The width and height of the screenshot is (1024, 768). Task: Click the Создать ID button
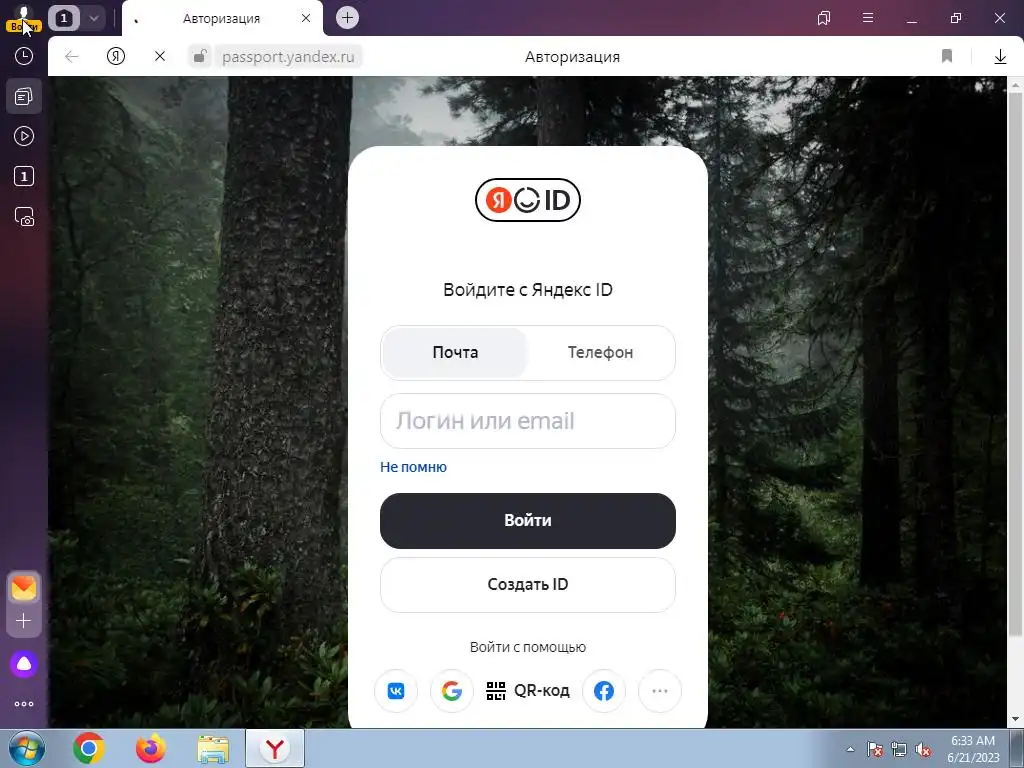point(528,584)
